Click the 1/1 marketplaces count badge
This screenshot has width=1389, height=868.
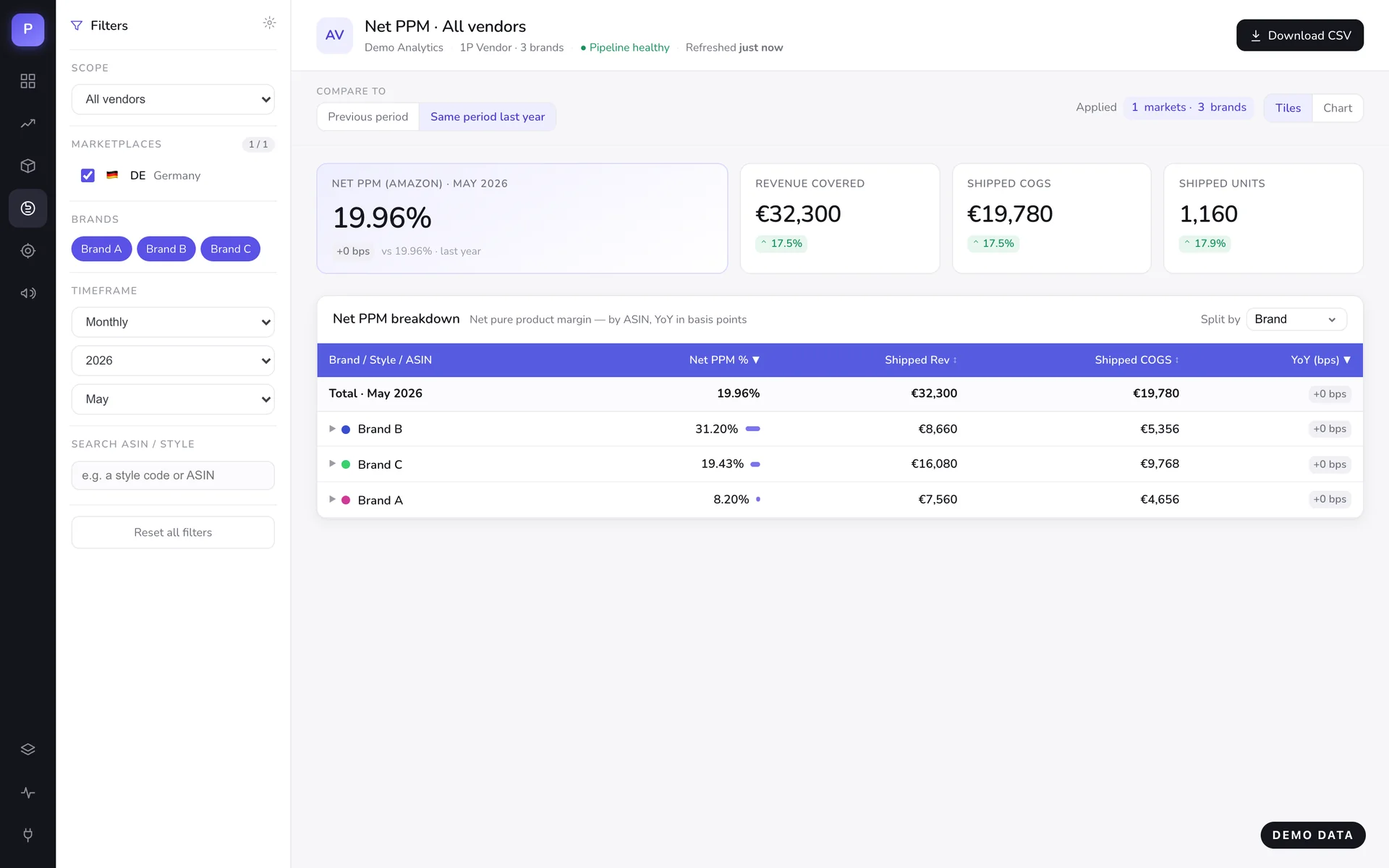(258, 144)
